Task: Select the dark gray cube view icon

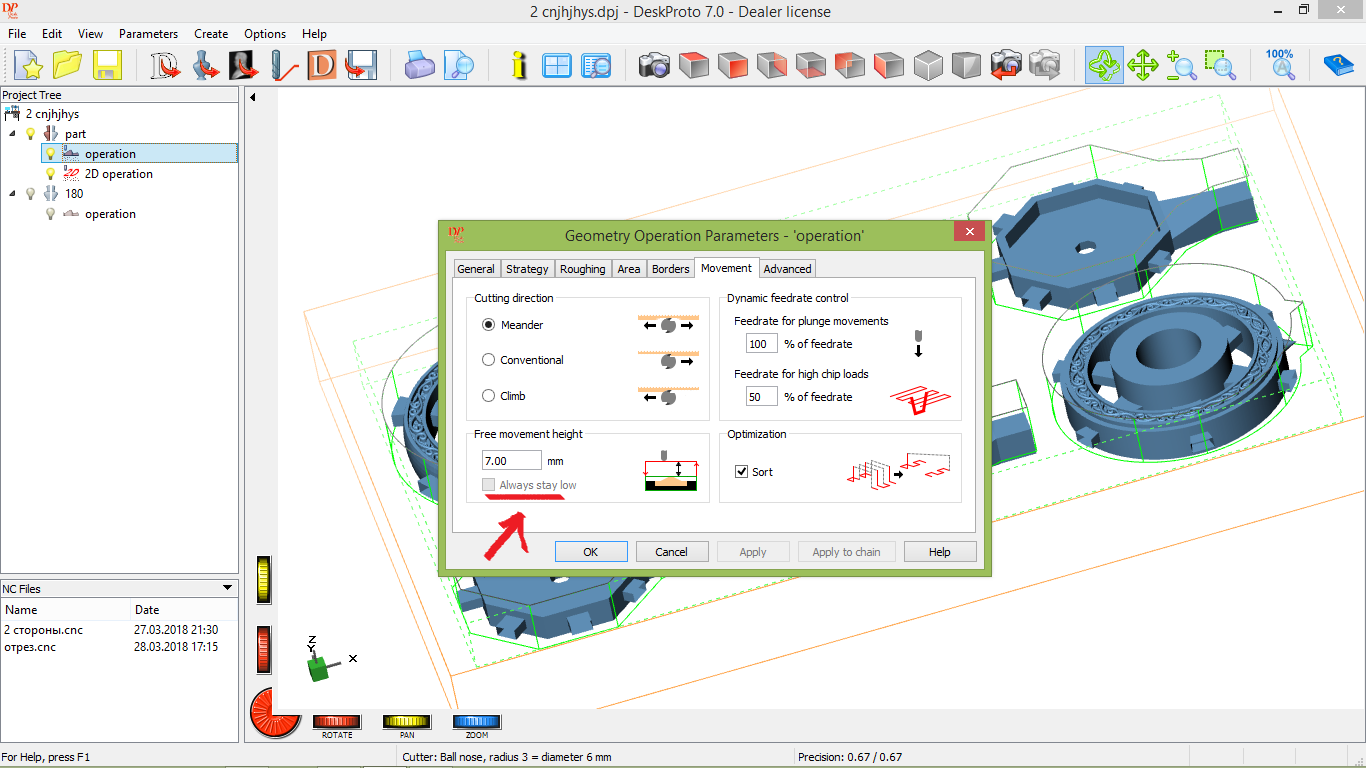Action: [x=967, y=66]
